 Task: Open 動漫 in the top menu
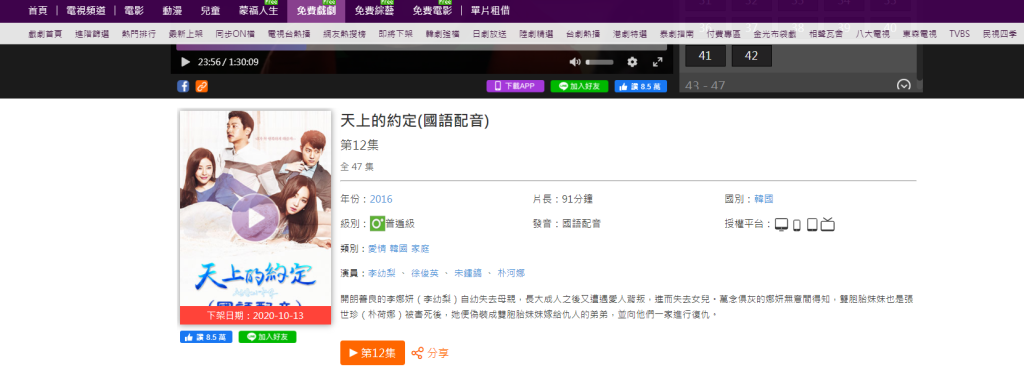(172, 11)
